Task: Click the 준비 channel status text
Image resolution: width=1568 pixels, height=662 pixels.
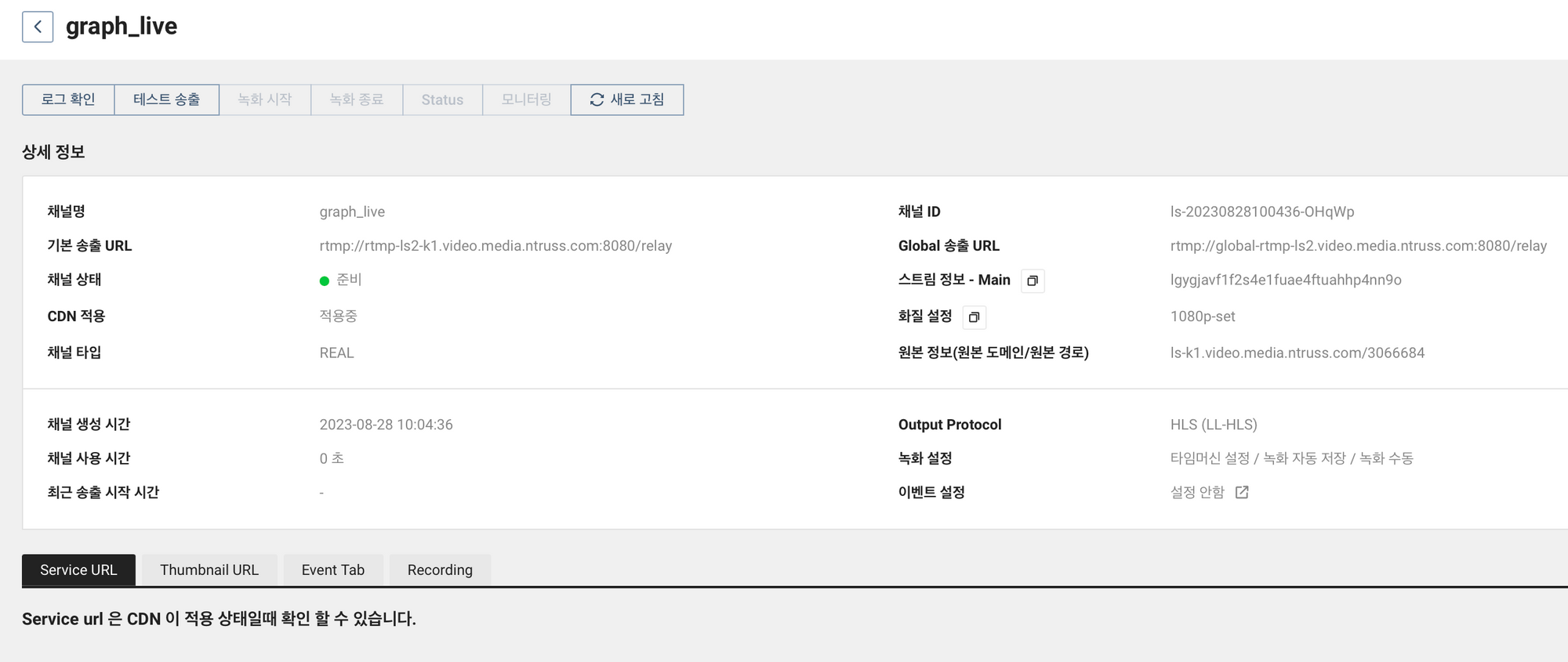Action: tap(349, 280)
